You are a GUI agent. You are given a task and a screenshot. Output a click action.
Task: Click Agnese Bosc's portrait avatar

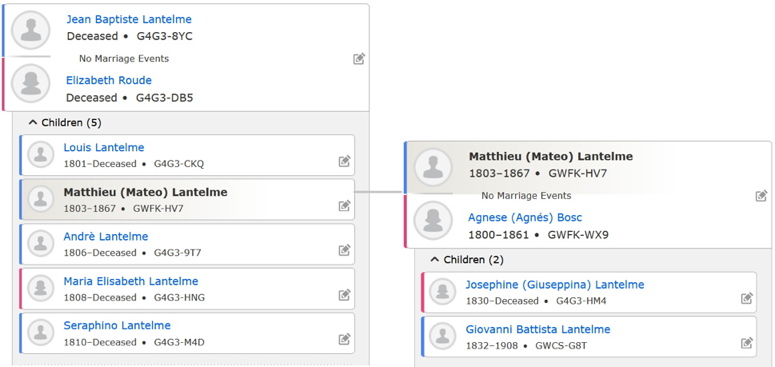point(433,220)
